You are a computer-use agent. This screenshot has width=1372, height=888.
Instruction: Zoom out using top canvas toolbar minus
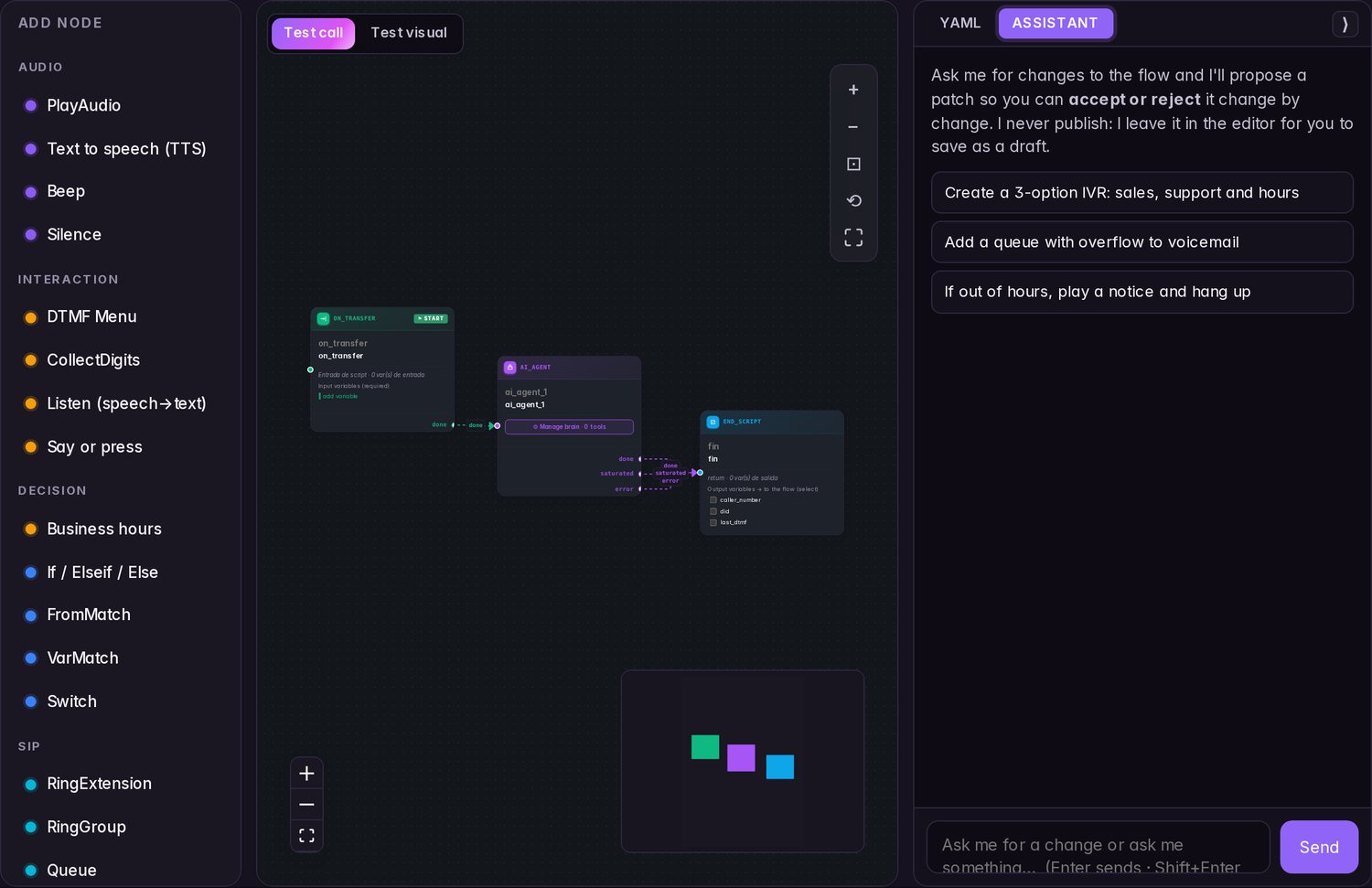click(x=853, y=127)
